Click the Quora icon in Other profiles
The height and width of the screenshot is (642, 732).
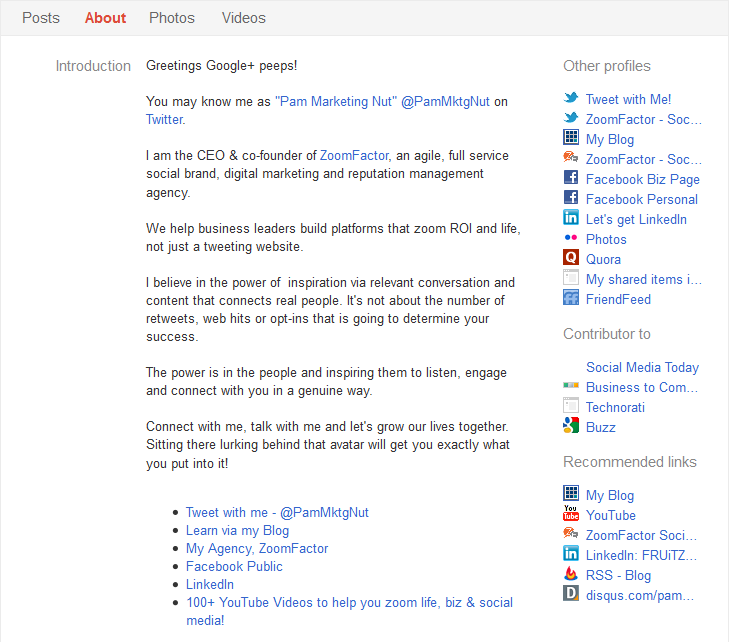(571, 259)
